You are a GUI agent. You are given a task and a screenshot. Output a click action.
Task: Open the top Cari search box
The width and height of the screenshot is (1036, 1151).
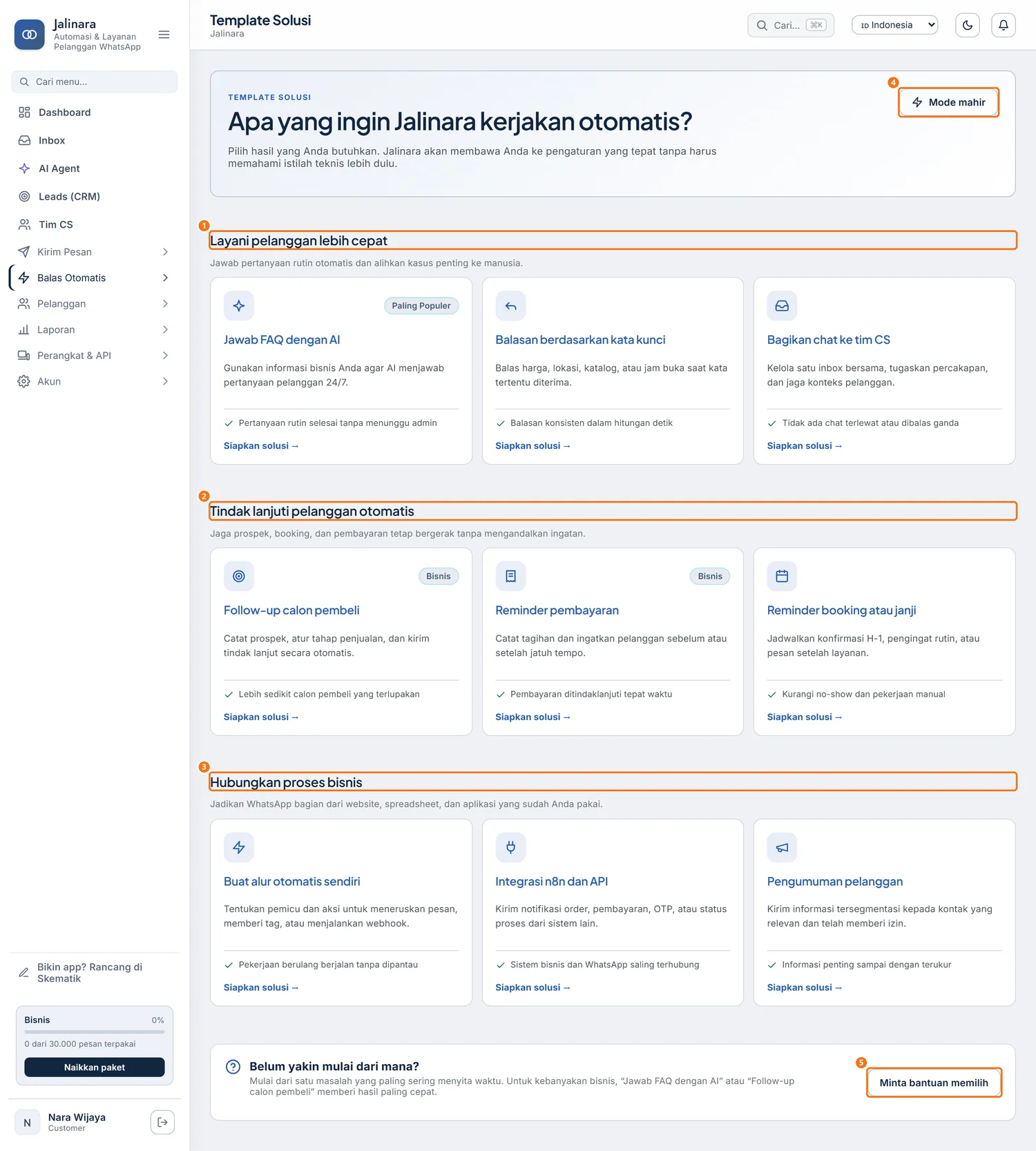[x=791, y=26]
